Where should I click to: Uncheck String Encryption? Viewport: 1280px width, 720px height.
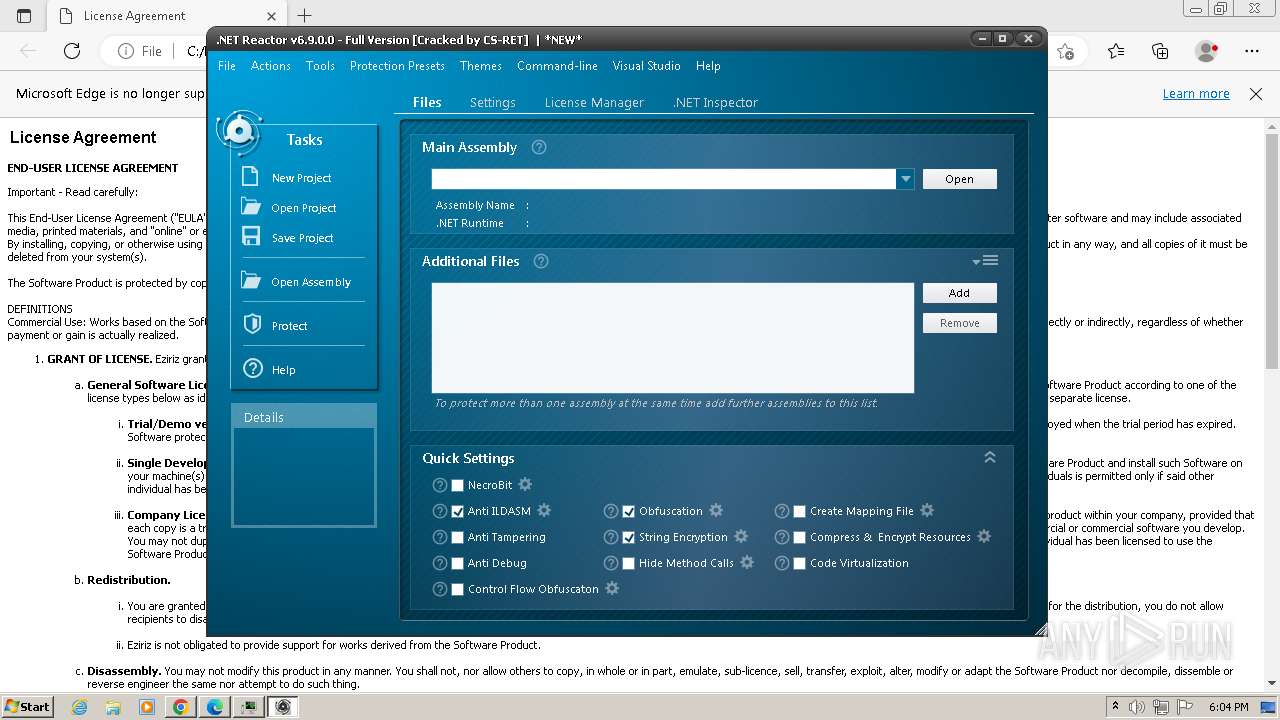click(x=628, y=537)
